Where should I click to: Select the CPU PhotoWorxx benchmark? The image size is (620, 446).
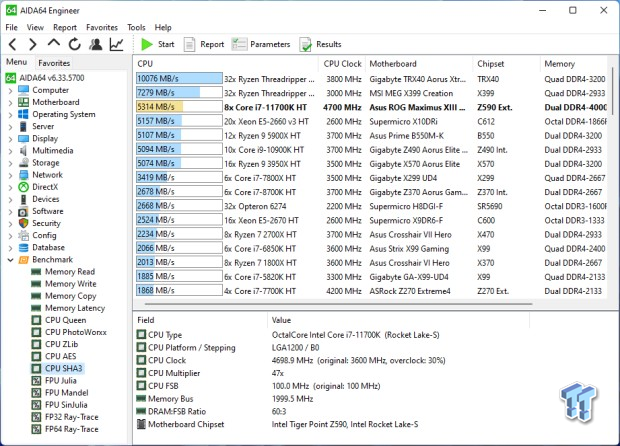(x=76, y=332)
